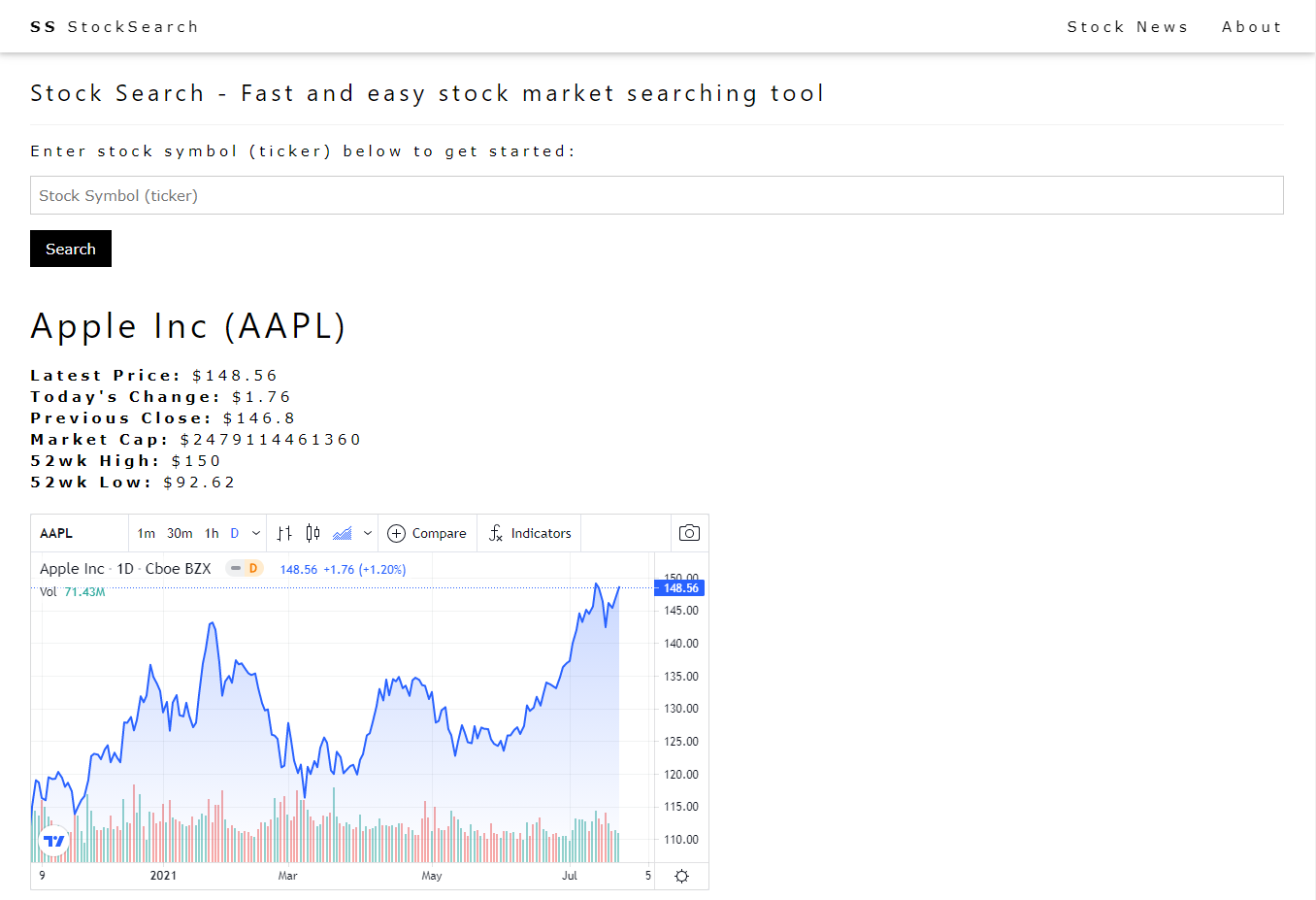Click the plus Compare icon

(x=396, y=533)
